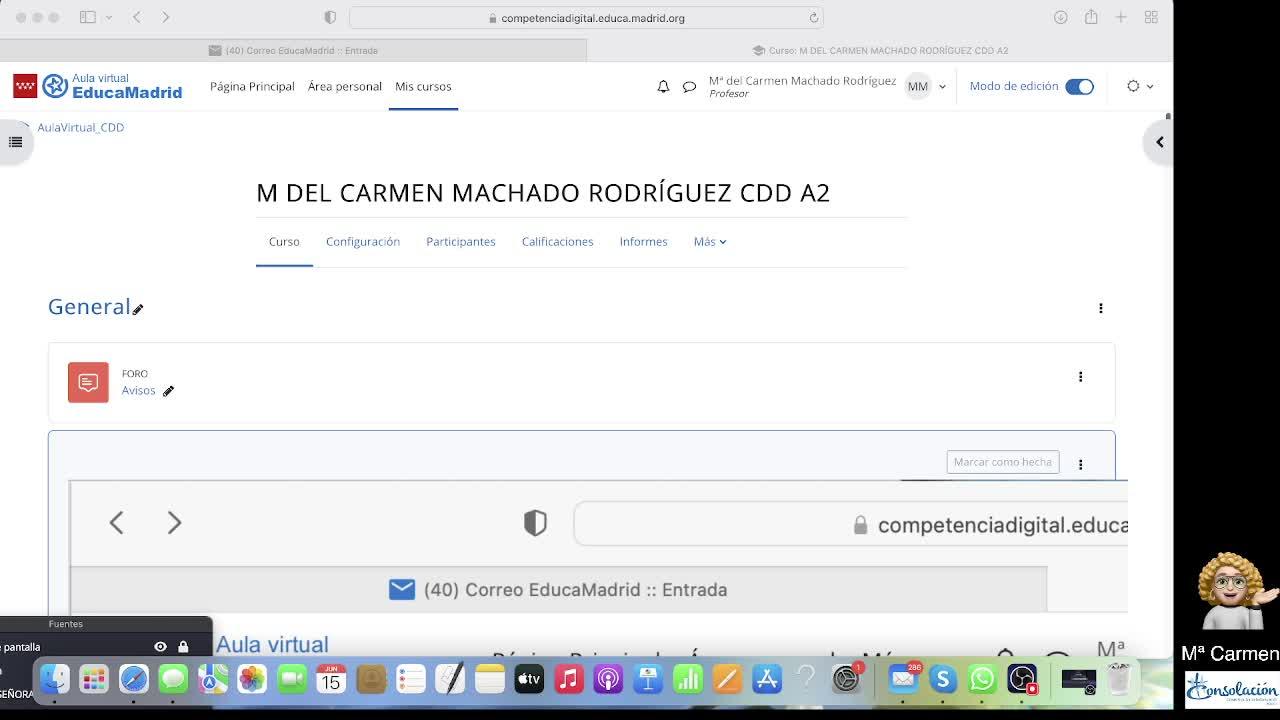The width and height of the screenshot is (1280, 720).
Task: Open Photos from the Dock
Action: pos(252,680)
